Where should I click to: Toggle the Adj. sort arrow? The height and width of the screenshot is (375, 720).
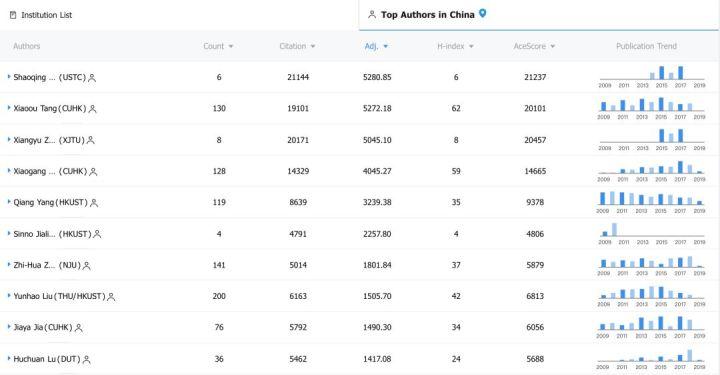pyautogui.click(x=385, y=46)
